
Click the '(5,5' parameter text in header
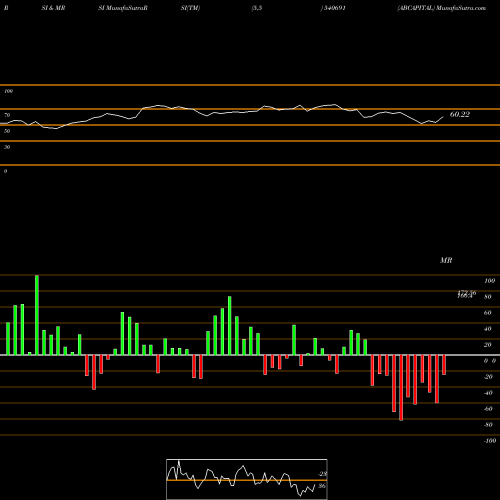pyautogui.click(x=257, y=8)
